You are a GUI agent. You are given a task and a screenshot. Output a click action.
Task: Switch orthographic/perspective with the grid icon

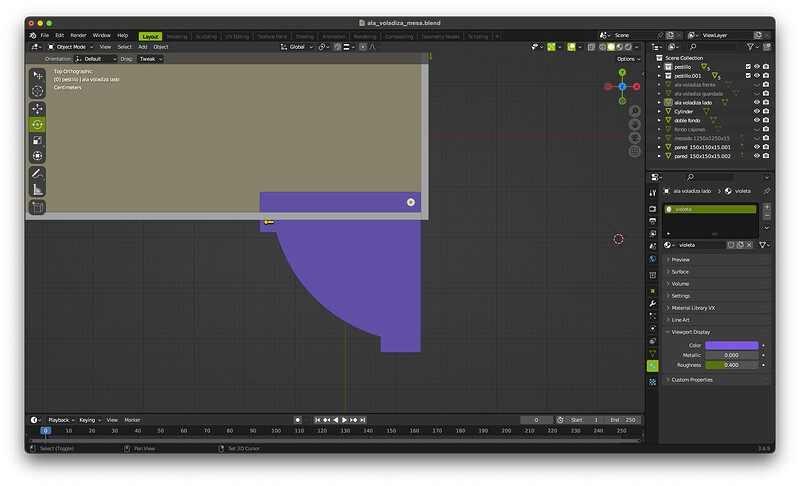click(635, 151)
